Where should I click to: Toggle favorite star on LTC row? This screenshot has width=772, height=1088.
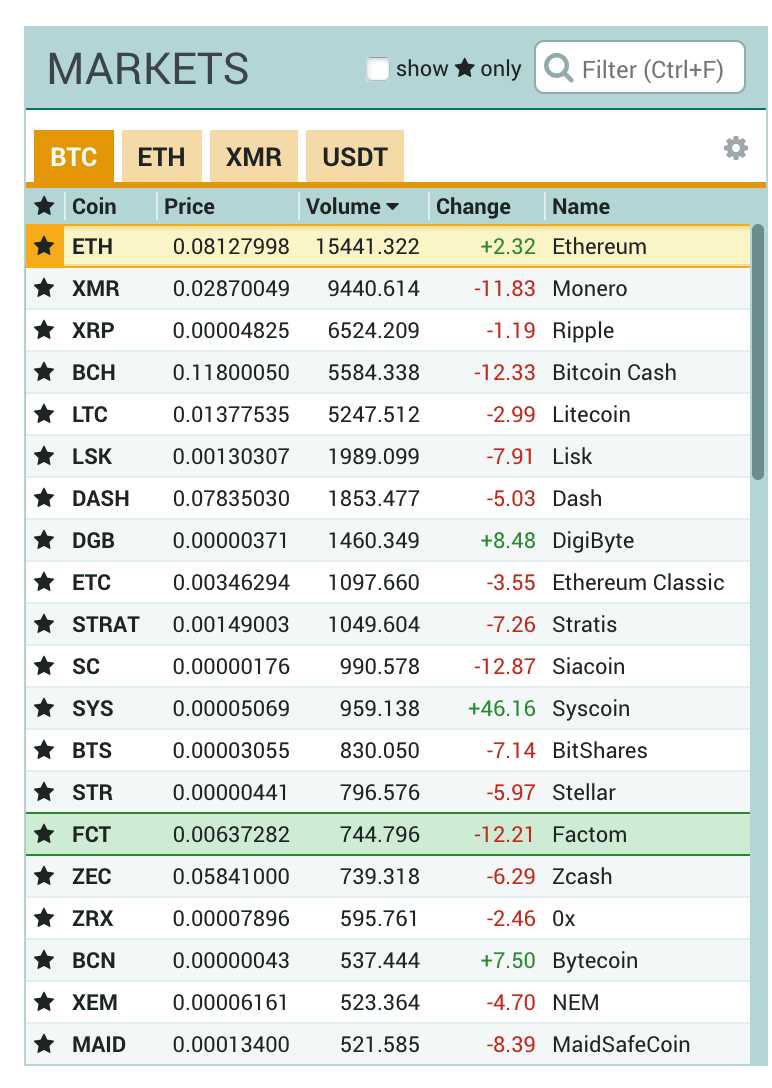coord(44,415)
